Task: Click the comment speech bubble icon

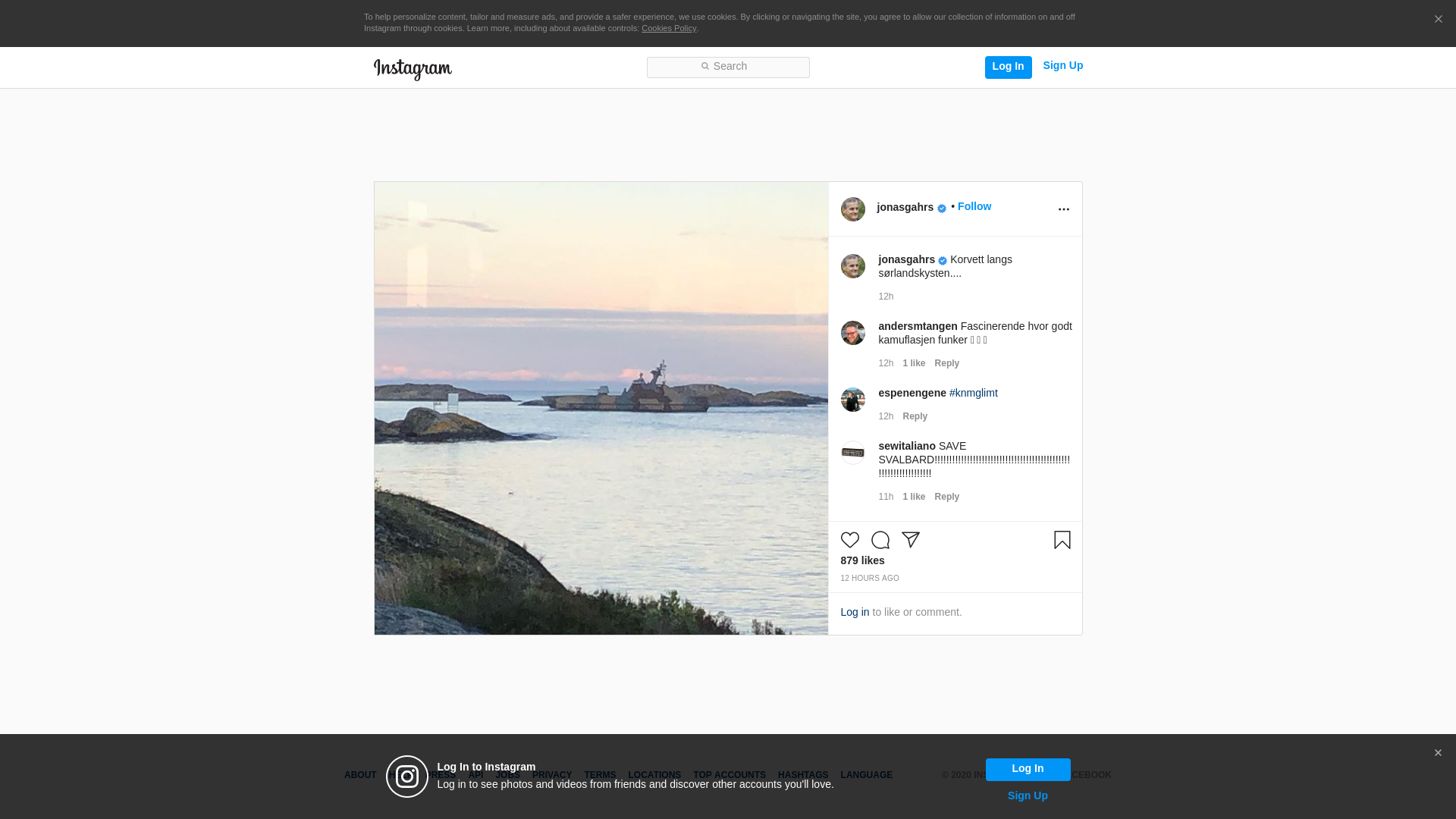Action: coord(880,540)
